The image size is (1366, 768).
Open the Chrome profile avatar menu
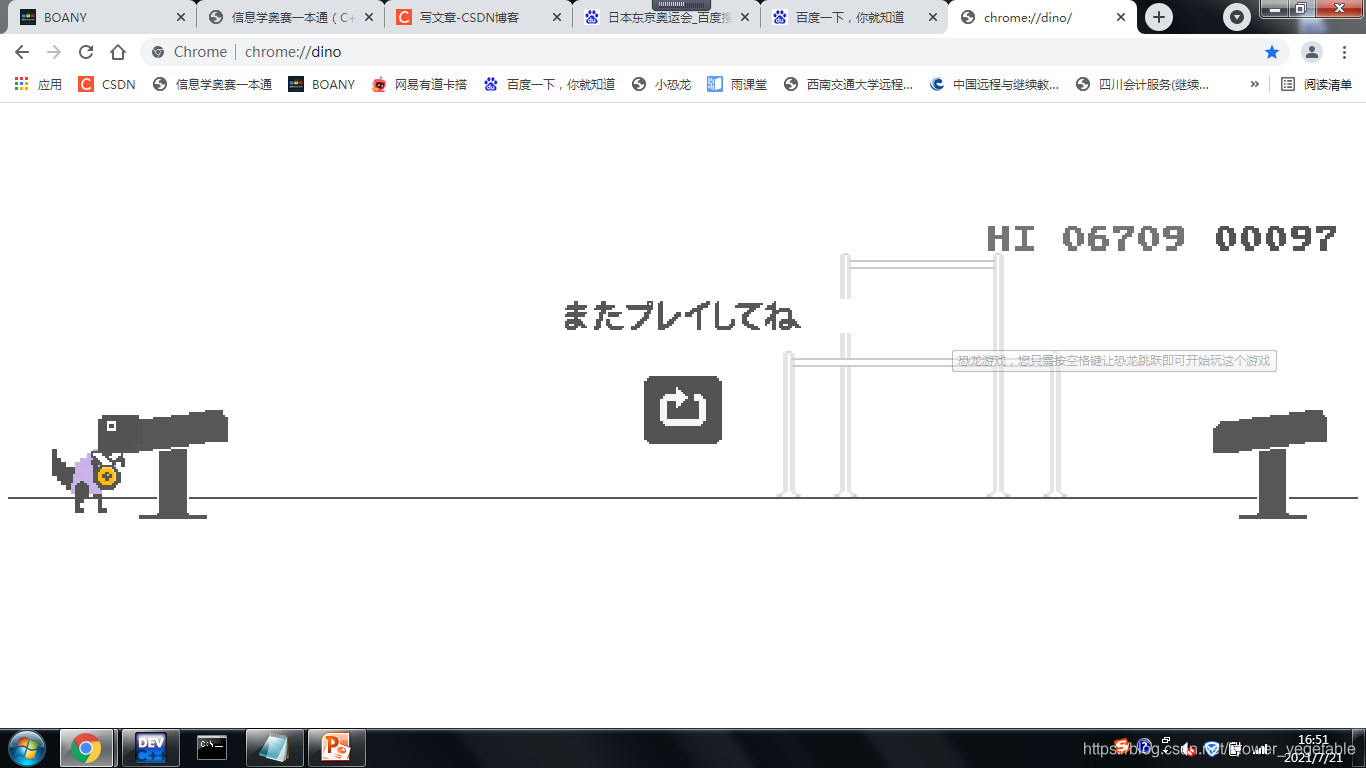tap(1312, 52)
